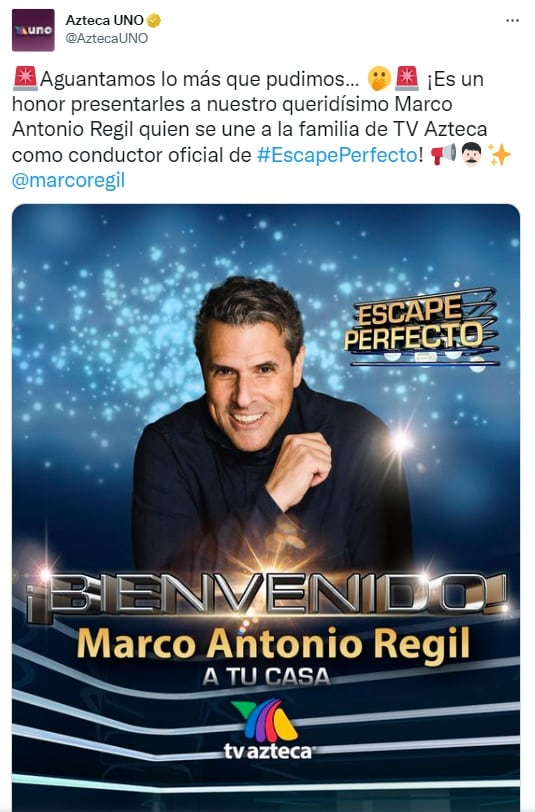Open the @marcoregil mention
This screenshot has width=535, height=812.
(68, 180)
